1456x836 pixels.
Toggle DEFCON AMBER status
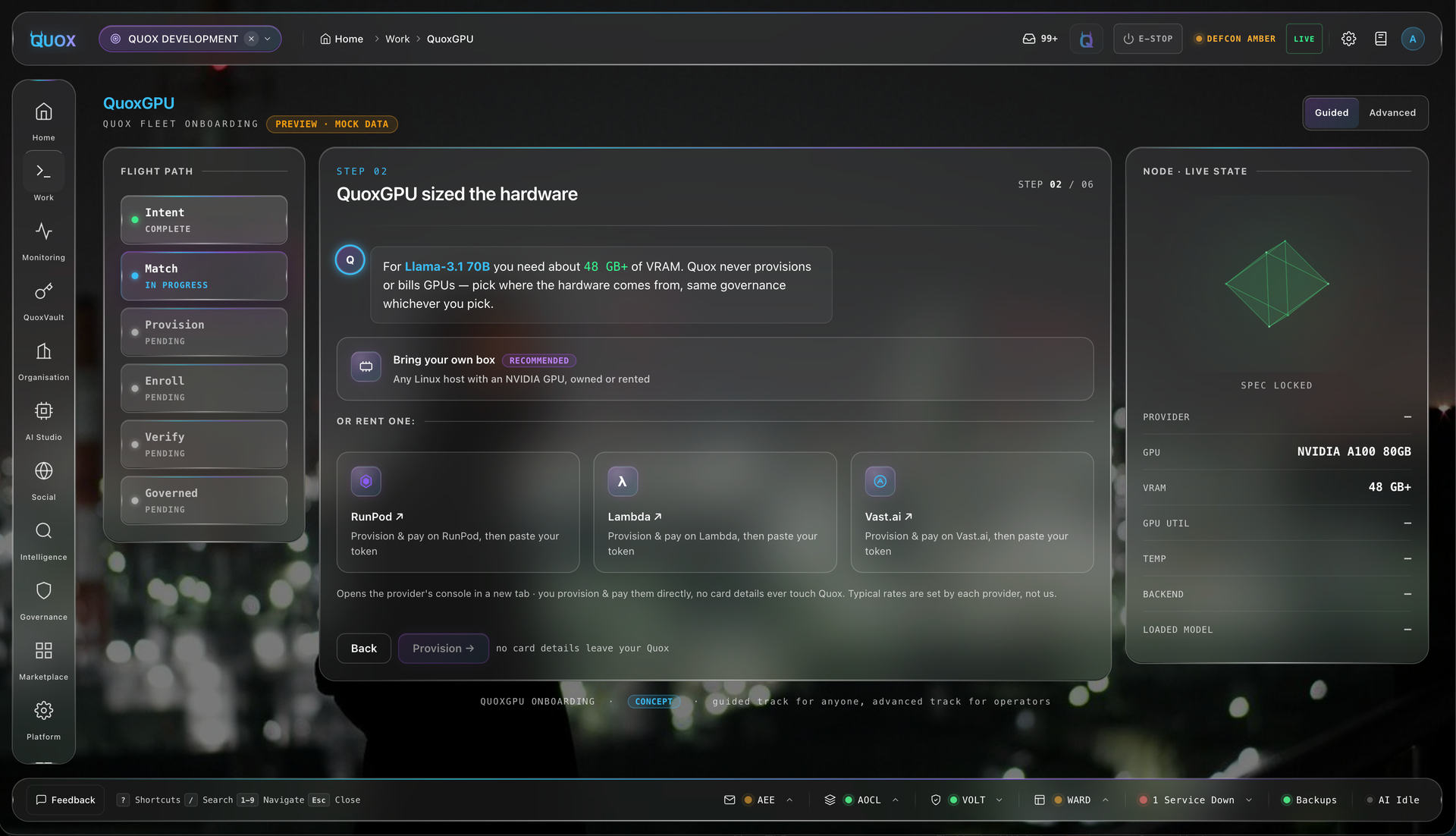pyautogui.click(x=1235, y=39)
